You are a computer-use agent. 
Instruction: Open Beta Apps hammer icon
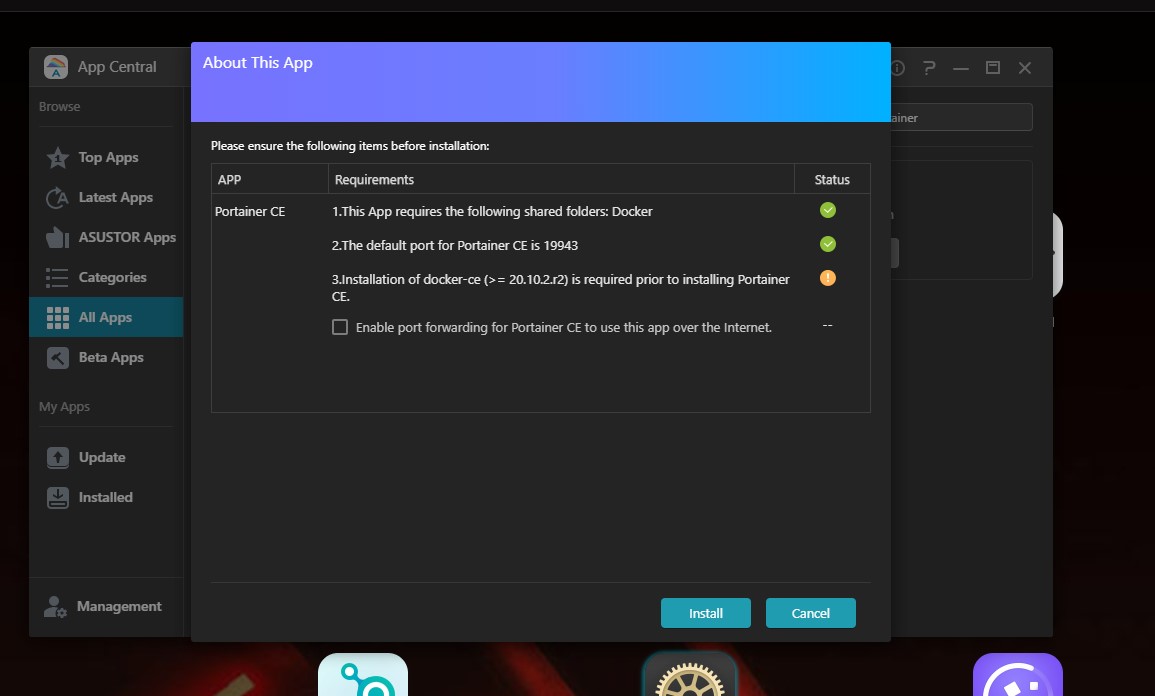(57, 357)
